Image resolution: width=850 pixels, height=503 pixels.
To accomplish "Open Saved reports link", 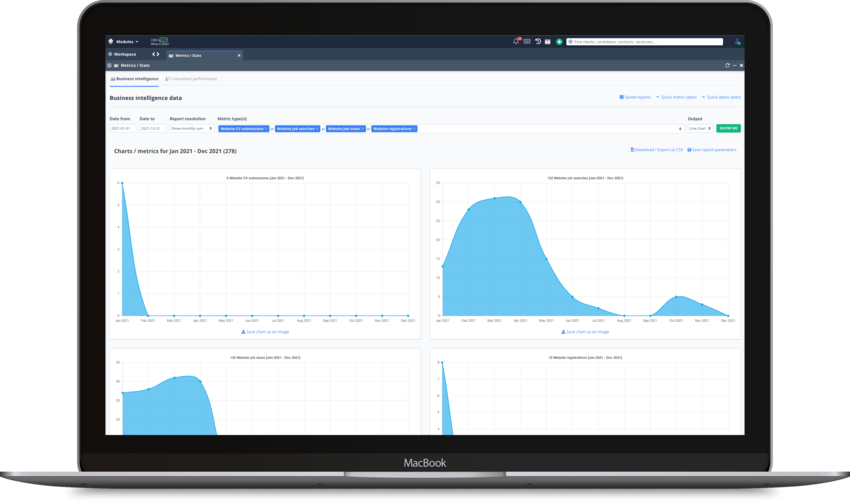I will (x=635, y=97).
